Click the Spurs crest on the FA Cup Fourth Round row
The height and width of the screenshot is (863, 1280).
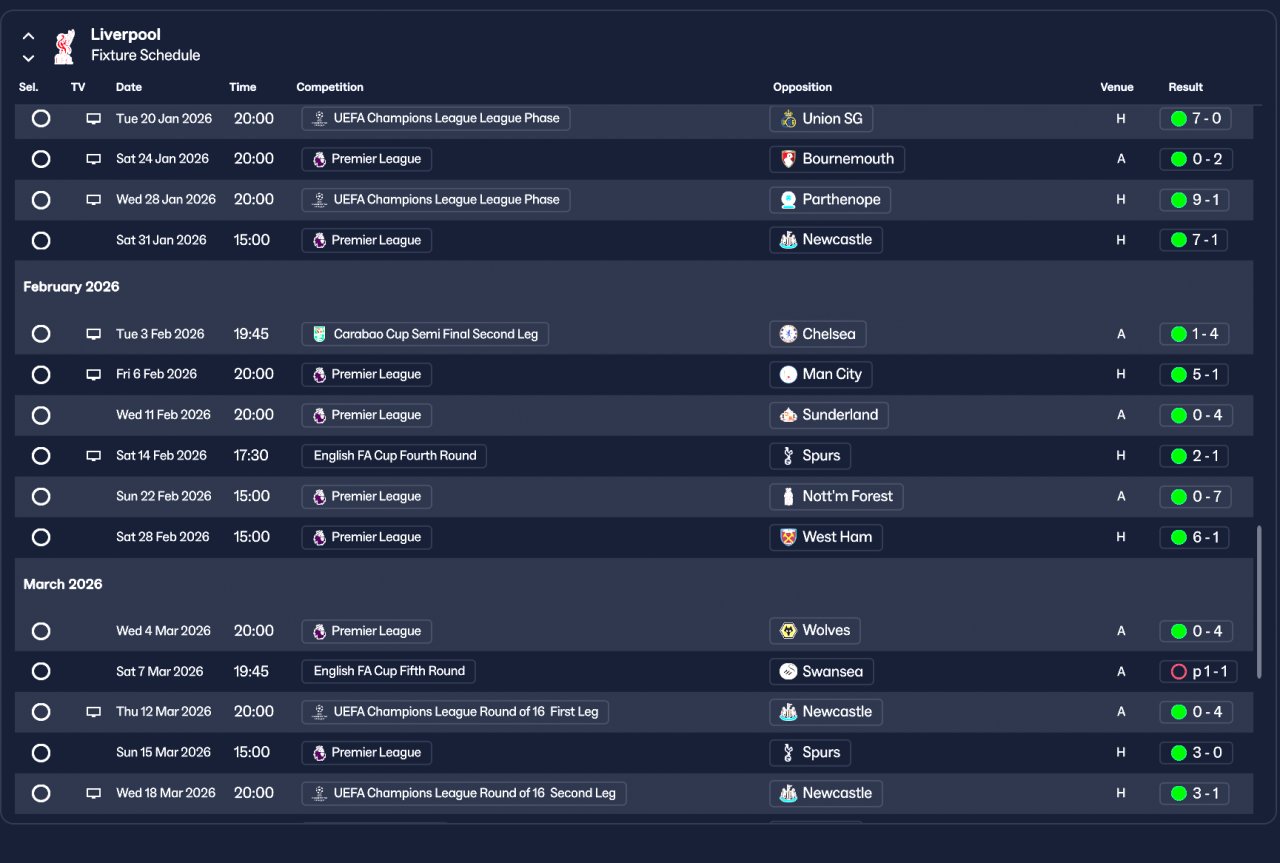pyautogui.click(x=788, y=456)
